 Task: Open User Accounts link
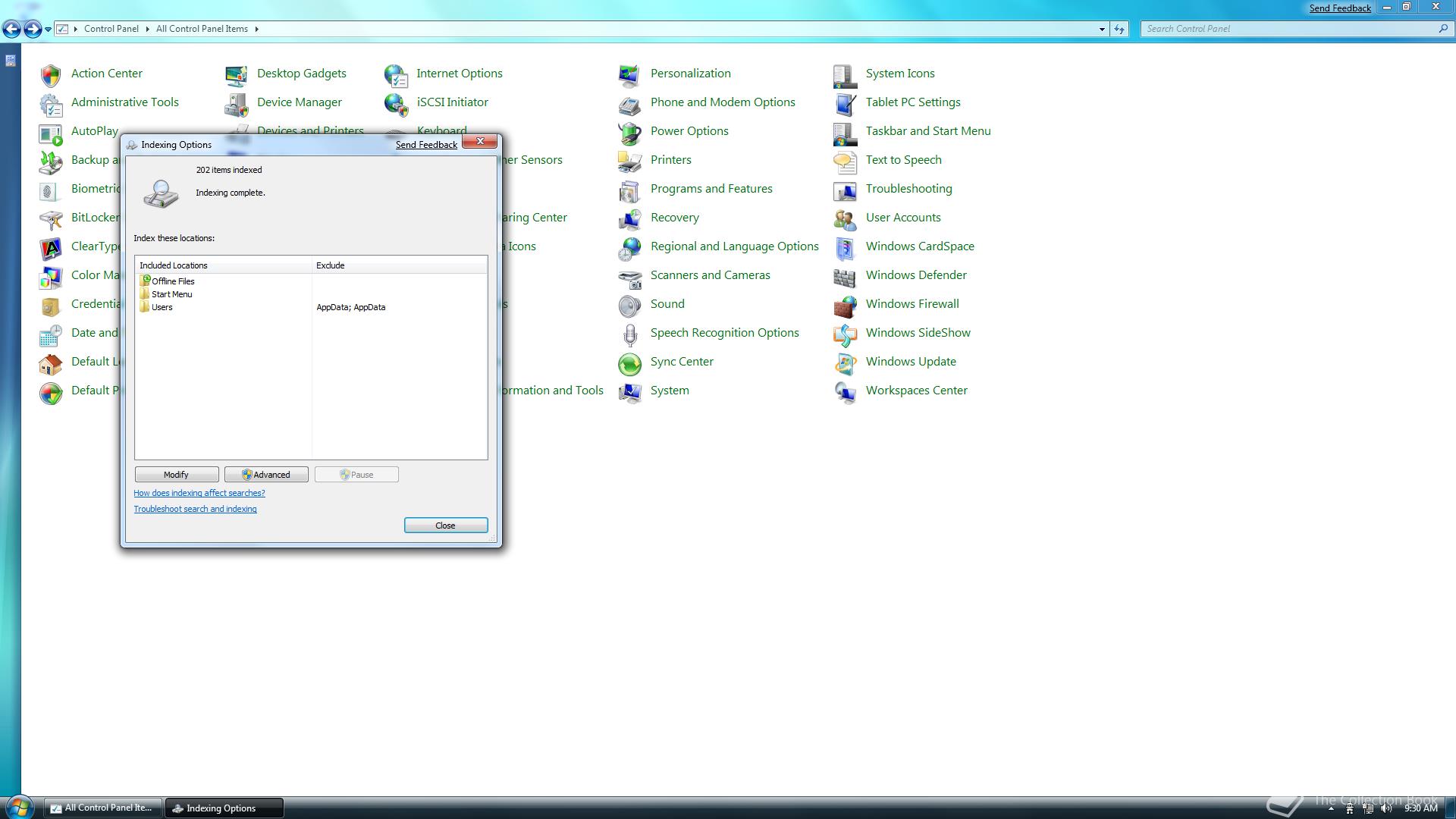903,218
